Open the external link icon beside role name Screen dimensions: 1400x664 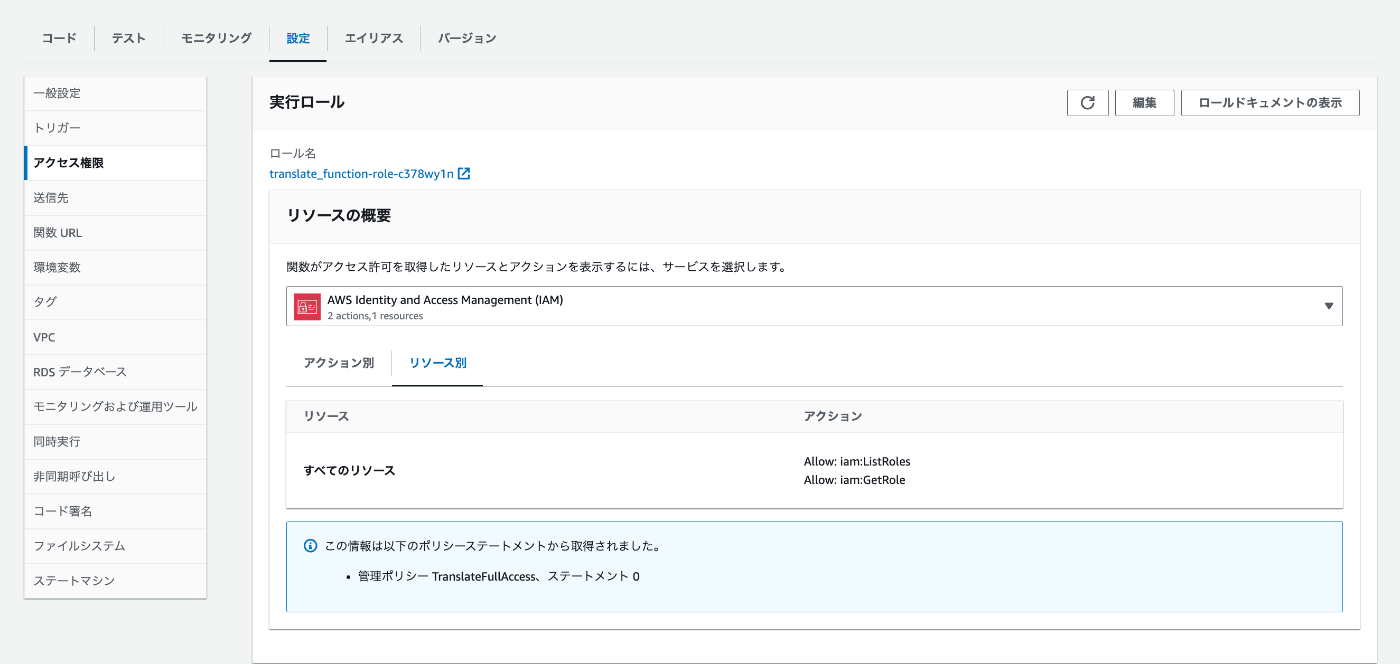pyautogui.click(x=464, y=174)
